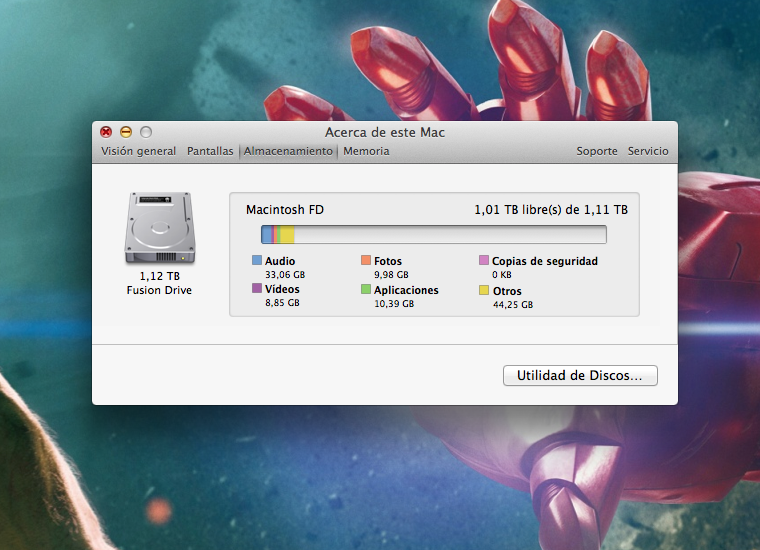Click the Fusion Drive disk icon
The image size is (760, 550).
160,228
